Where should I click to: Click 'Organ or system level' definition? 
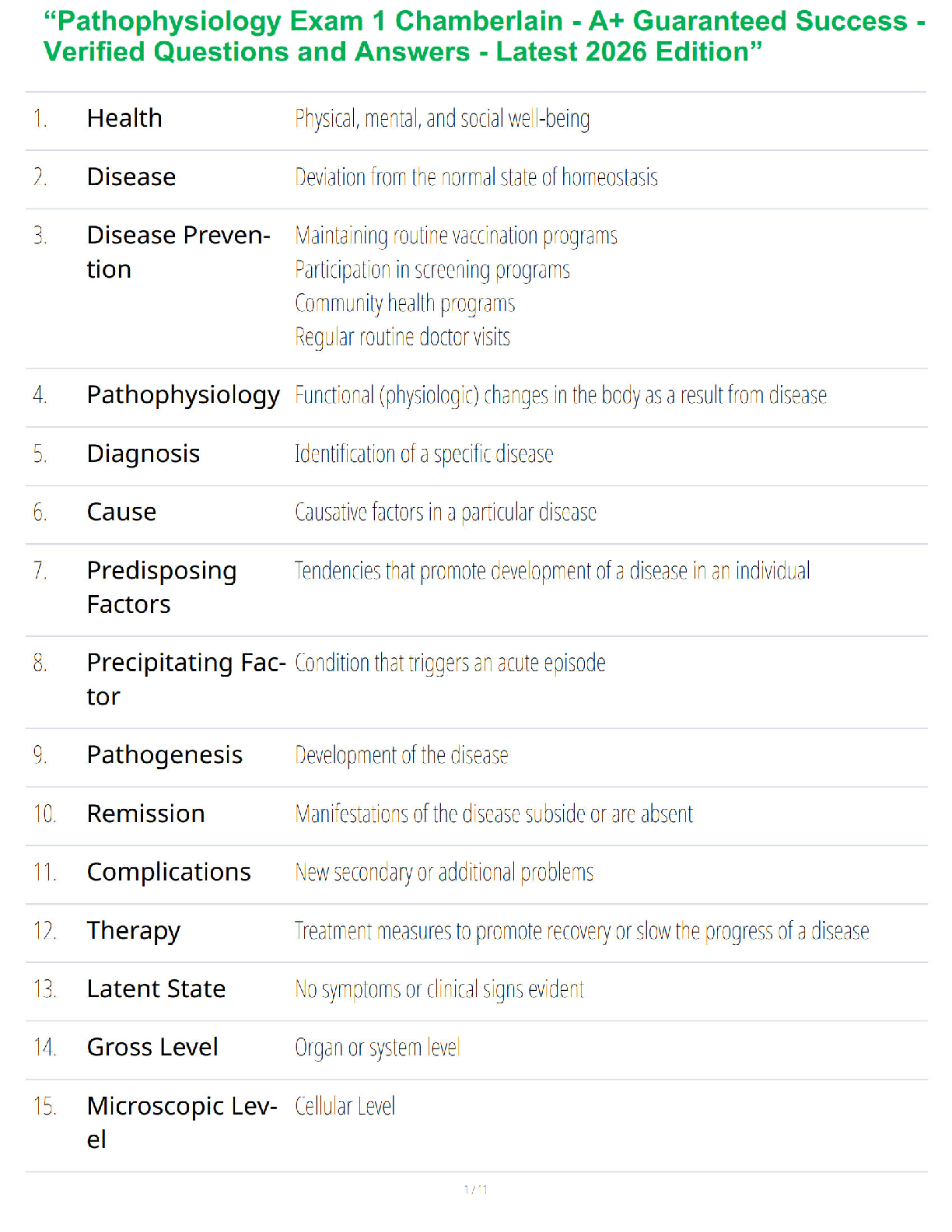click(x=377, y=1048)
